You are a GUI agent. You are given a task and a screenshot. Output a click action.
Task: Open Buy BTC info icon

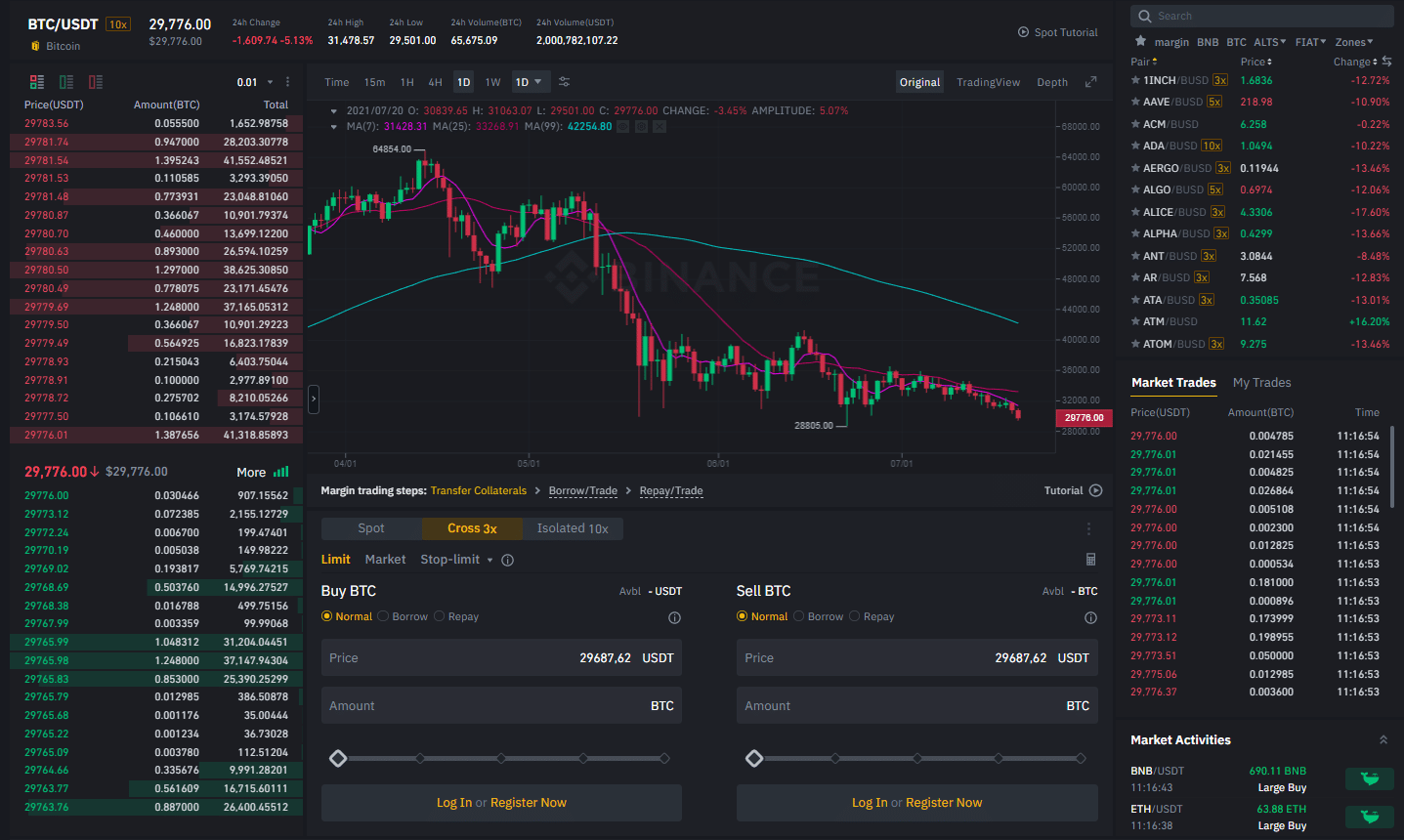click(x=674, y=618)
